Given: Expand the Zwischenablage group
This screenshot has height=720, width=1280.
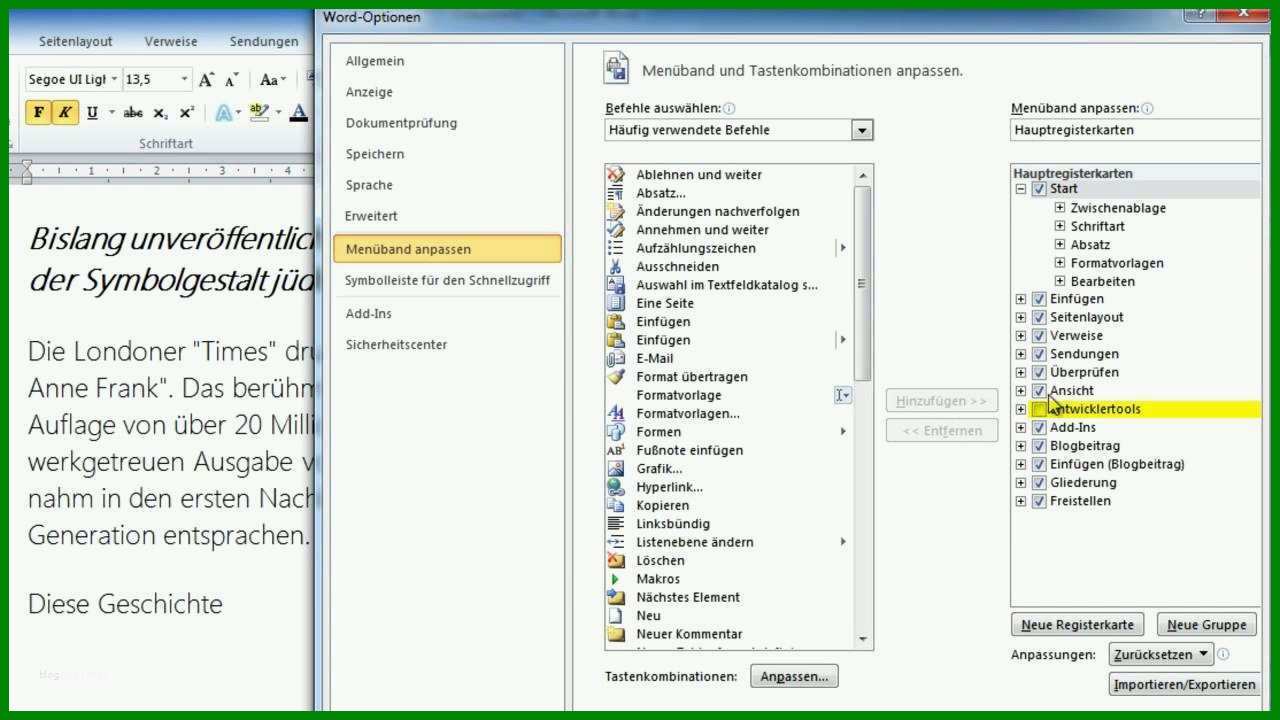Looking at the screenshot, I should click(x=1060, y=208).
